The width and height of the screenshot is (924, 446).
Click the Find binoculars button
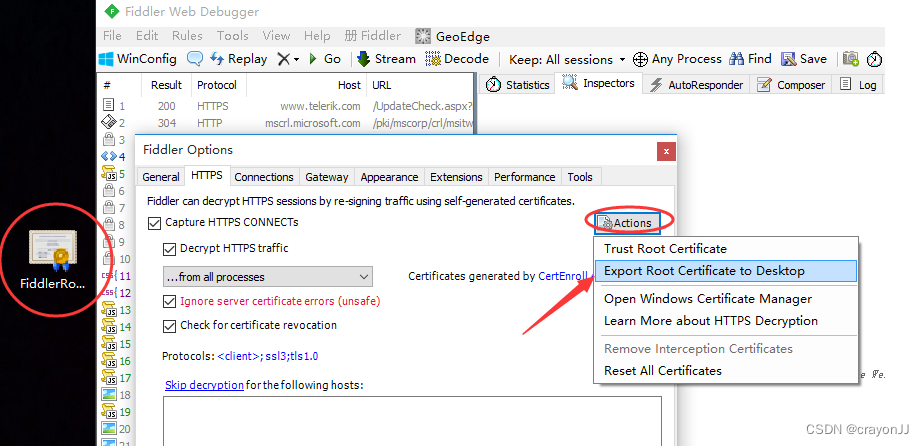tap(750, 59)
